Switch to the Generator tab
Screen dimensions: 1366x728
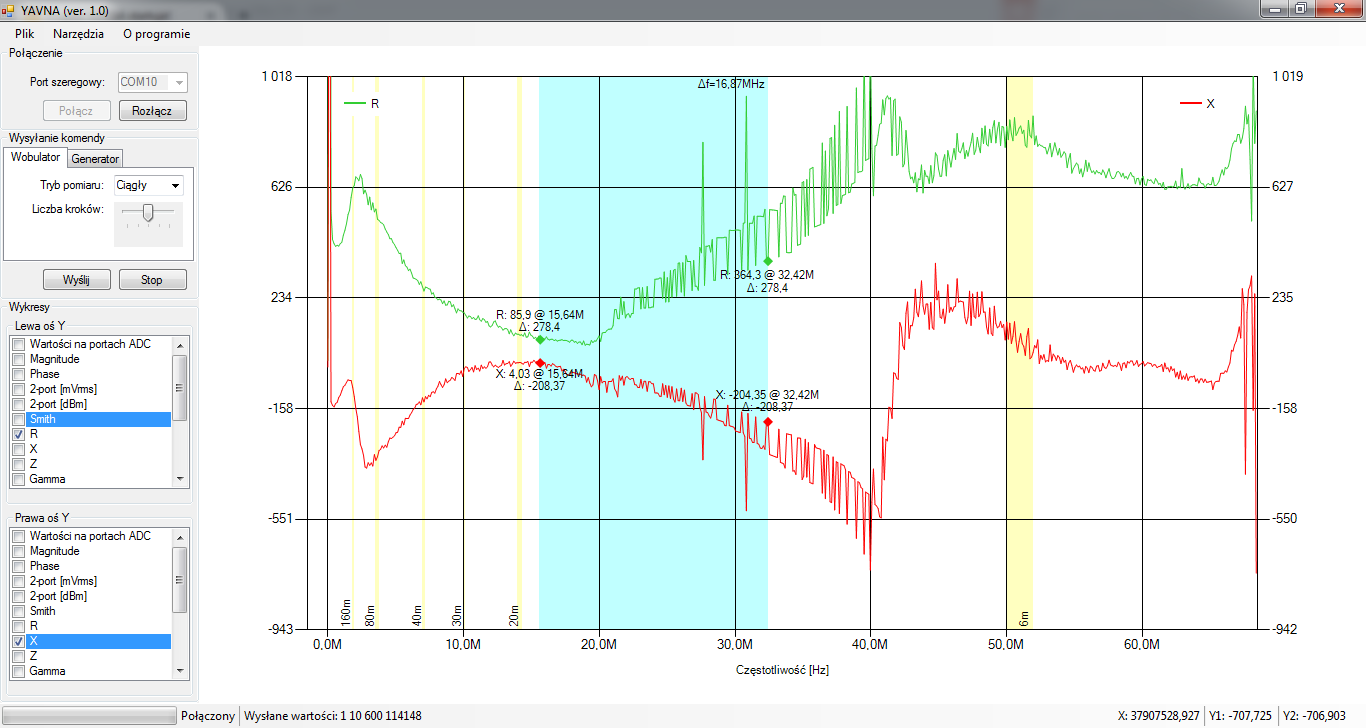(x=95, y=158)
